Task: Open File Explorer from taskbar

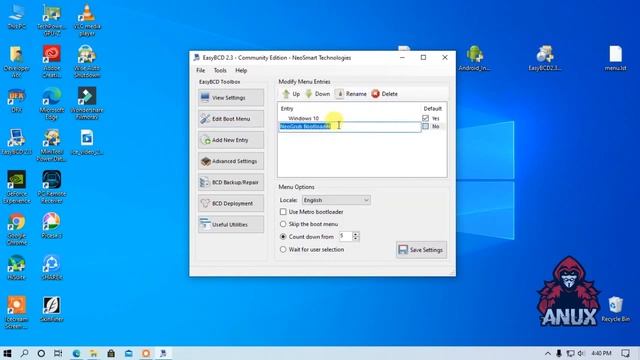Action: click(x=93, y=353)
